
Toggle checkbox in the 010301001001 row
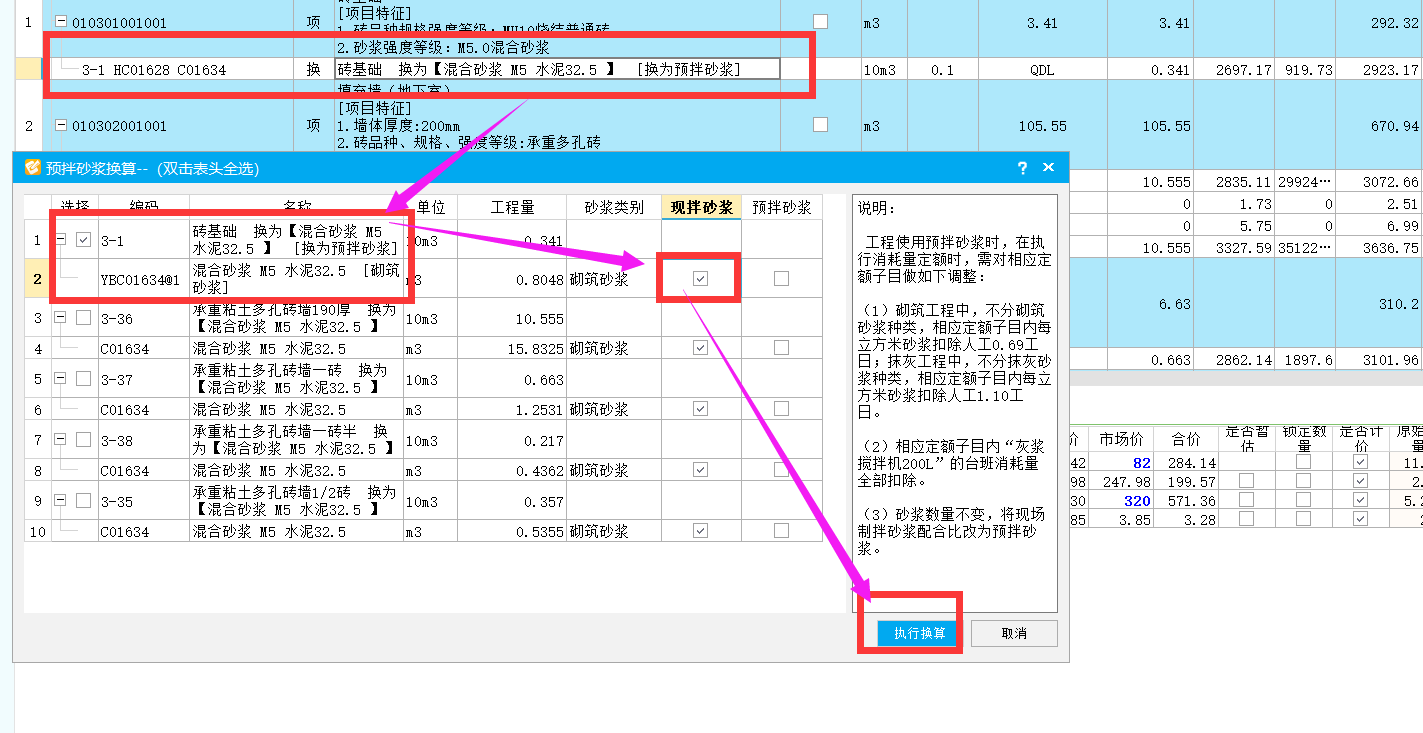point(821,21)
